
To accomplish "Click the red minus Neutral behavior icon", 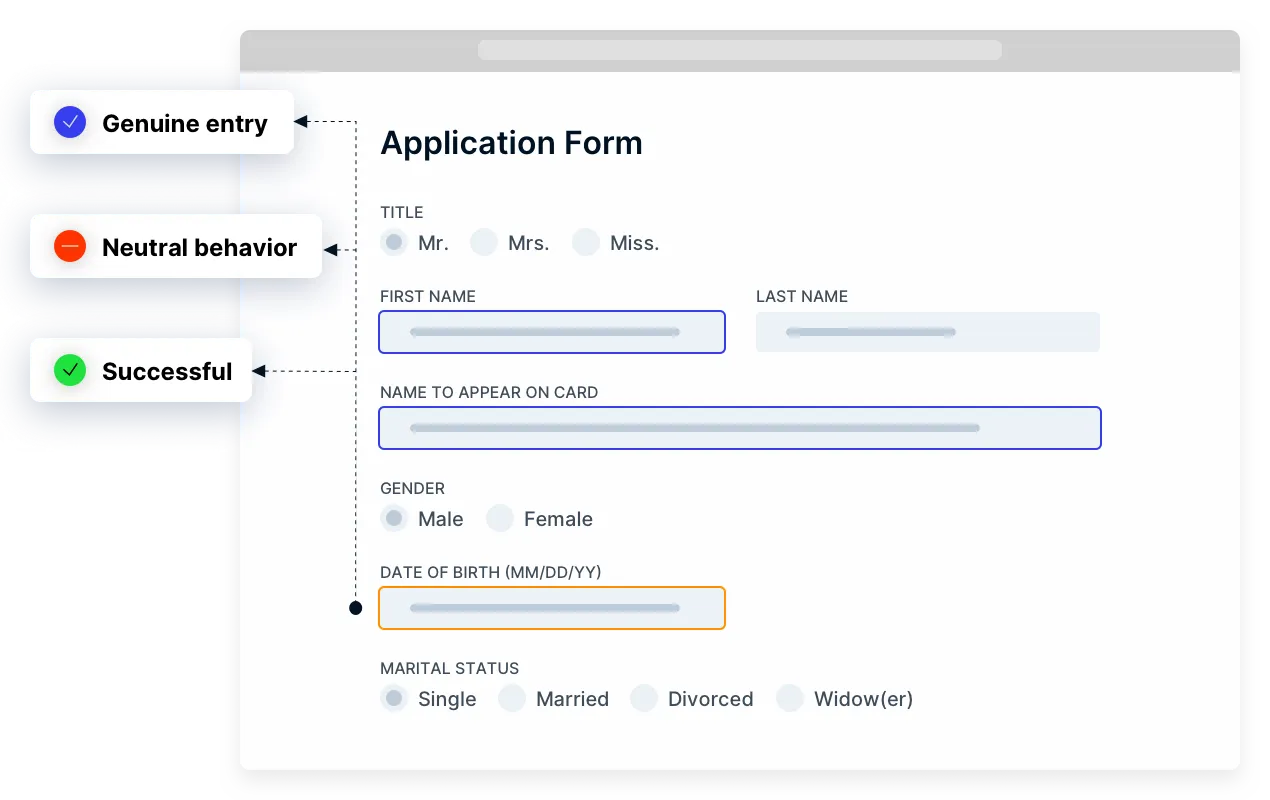I will 70,247.
